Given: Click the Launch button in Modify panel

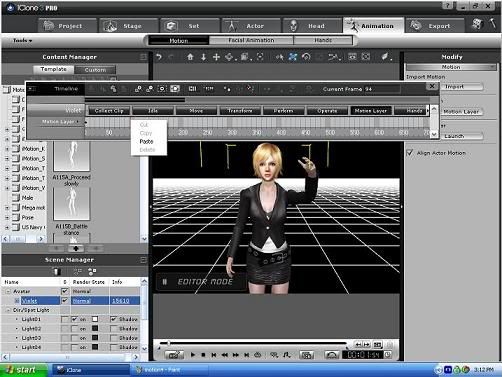Looking at the screenshot, I should [462, 136].
